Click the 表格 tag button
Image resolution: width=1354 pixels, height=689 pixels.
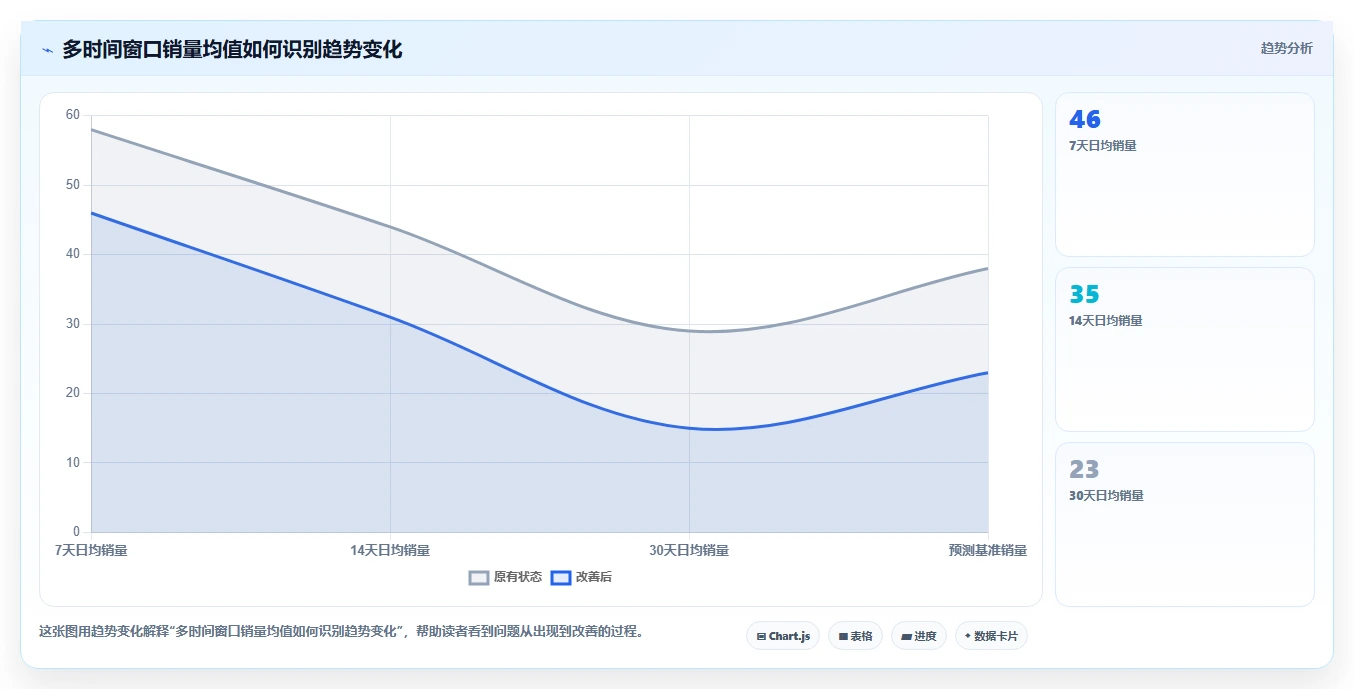(855, 636)
